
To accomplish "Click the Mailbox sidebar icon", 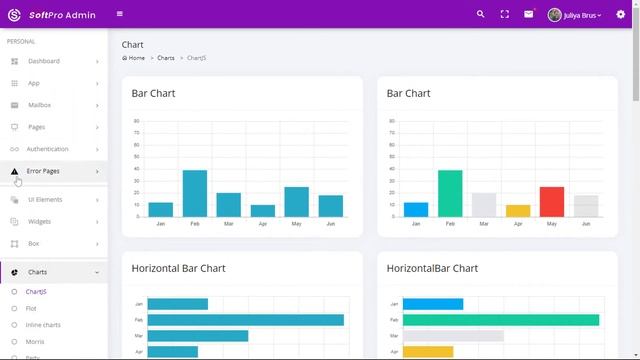I will pos(15,105).
